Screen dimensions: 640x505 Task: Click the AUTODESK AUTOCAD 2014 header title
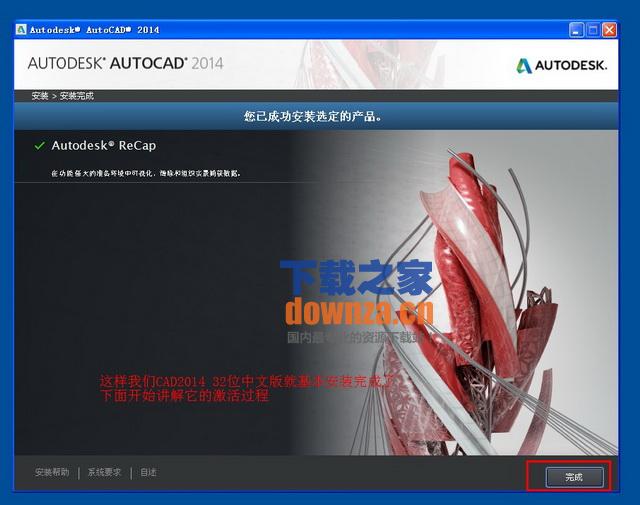(x=126, y=63)
